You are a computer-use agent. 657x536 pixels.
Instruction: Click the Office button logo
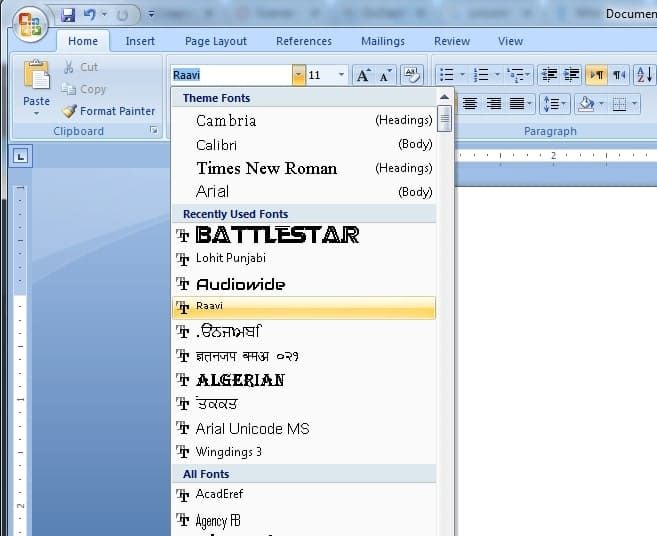click(29, 25)
